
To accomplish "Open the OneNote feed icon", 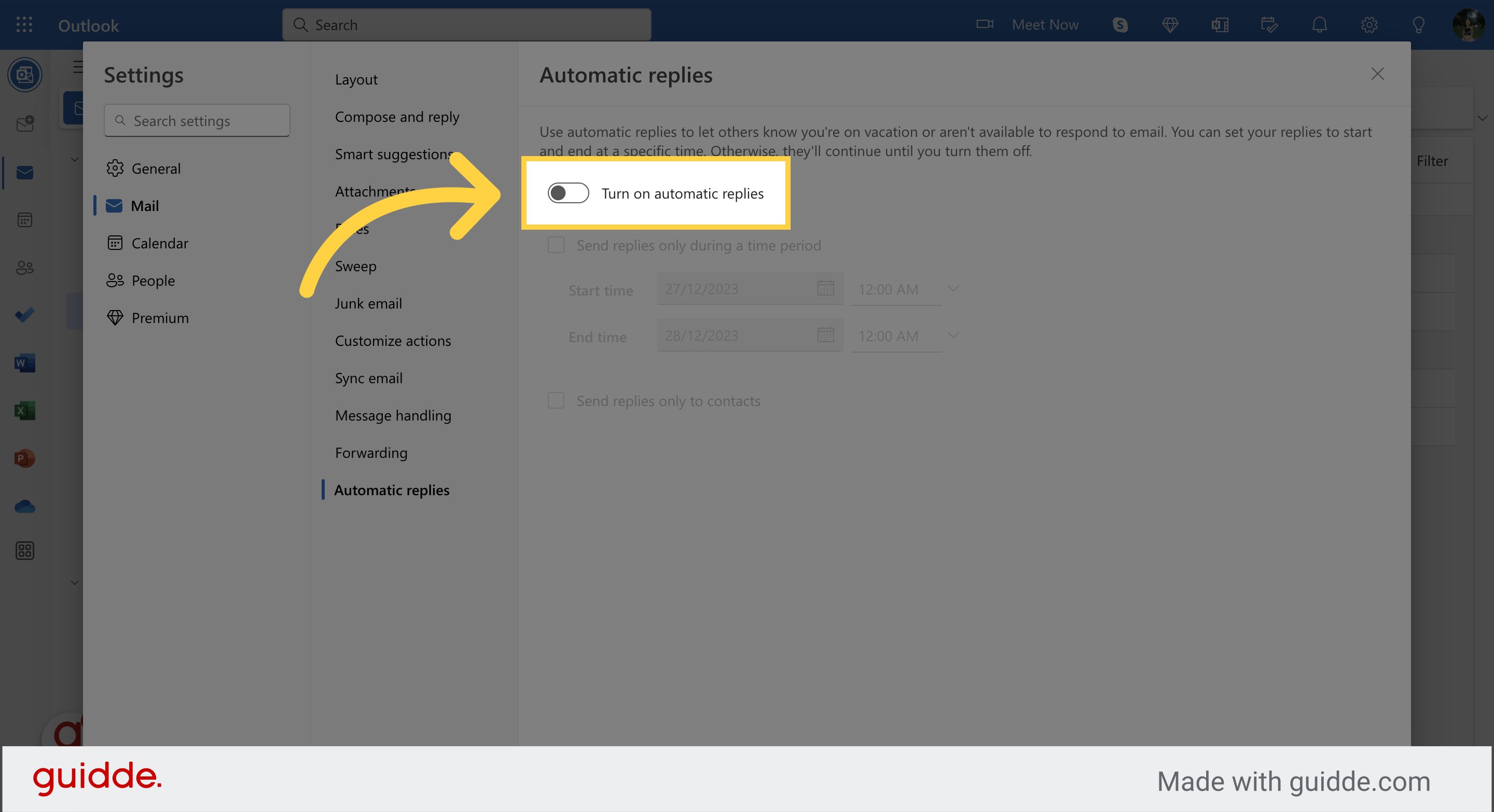I will point(1220,25).
